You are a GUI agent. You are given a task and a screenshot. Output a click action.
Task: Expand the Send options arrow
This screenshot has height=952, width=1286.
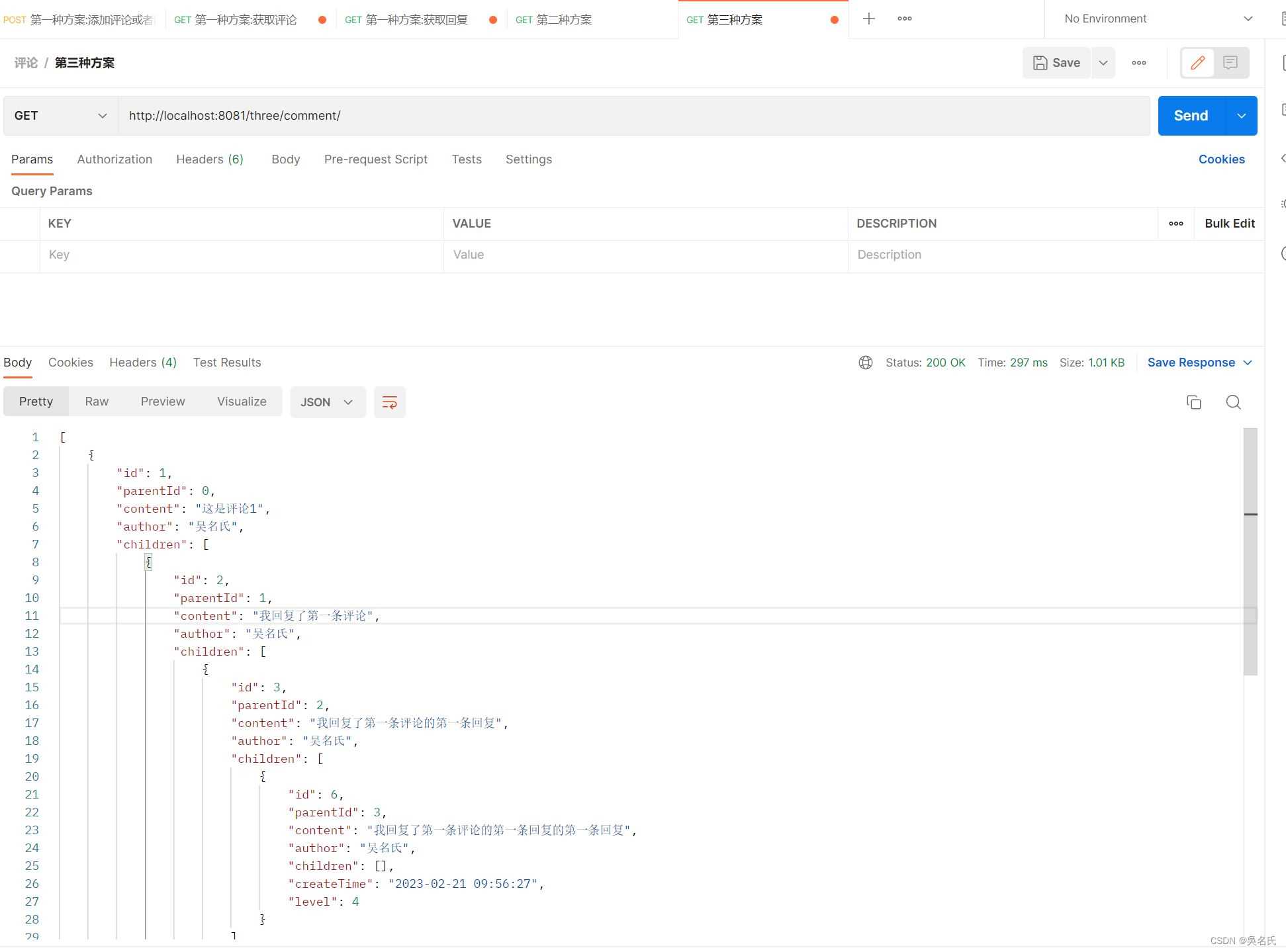point(1242,116)
